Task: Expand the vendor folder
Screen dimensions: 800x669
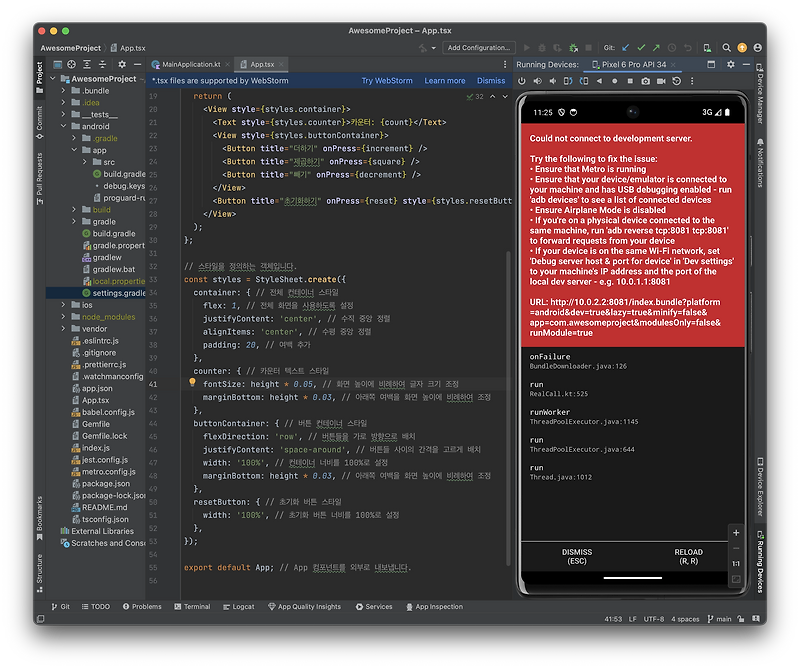Action: pyautogui.click(x=63, y=329)
